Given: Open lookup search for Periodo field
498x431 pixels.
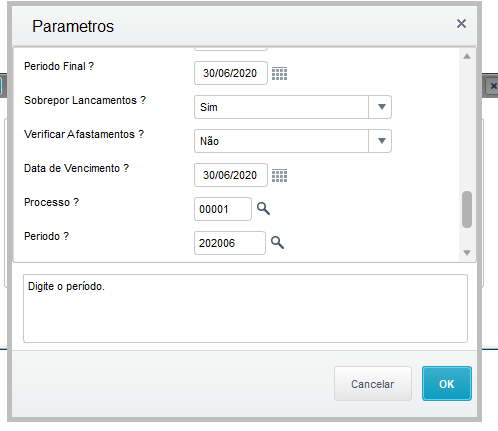Looking at the screenshot, I should tap(277, 243).
